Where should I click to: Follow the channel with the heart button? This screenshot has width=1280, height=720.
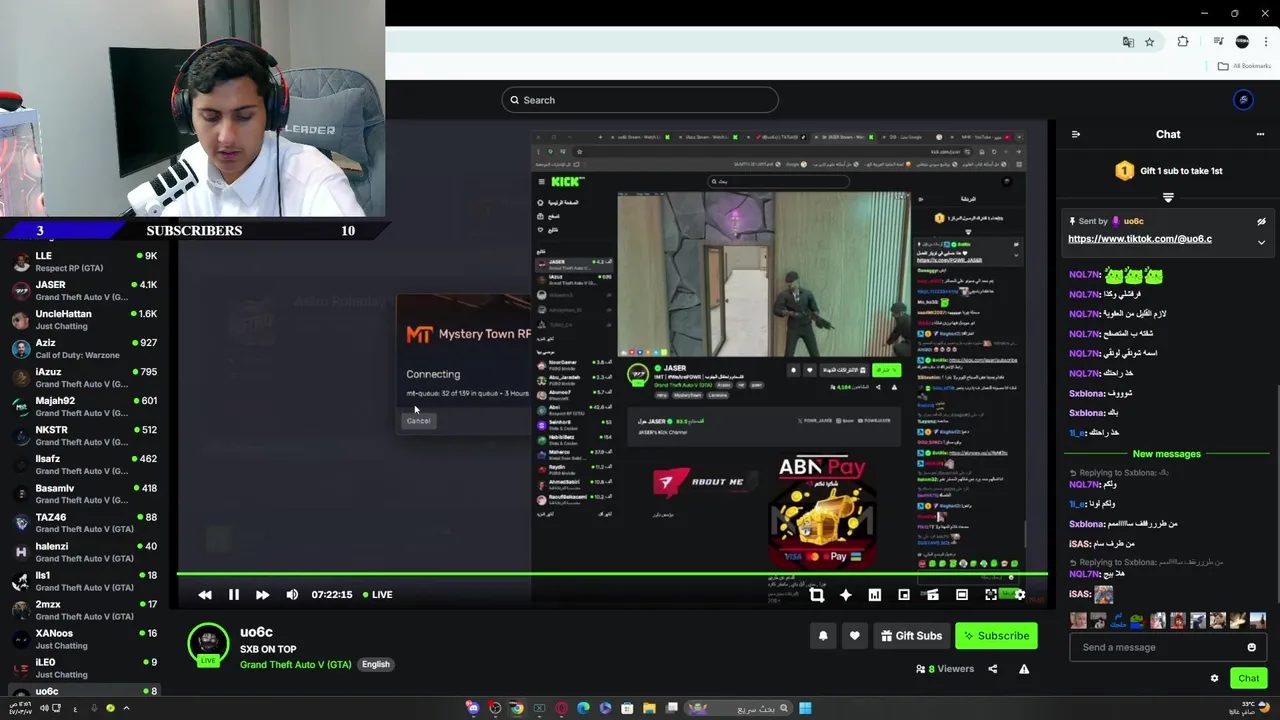click(x=854, y=635)
